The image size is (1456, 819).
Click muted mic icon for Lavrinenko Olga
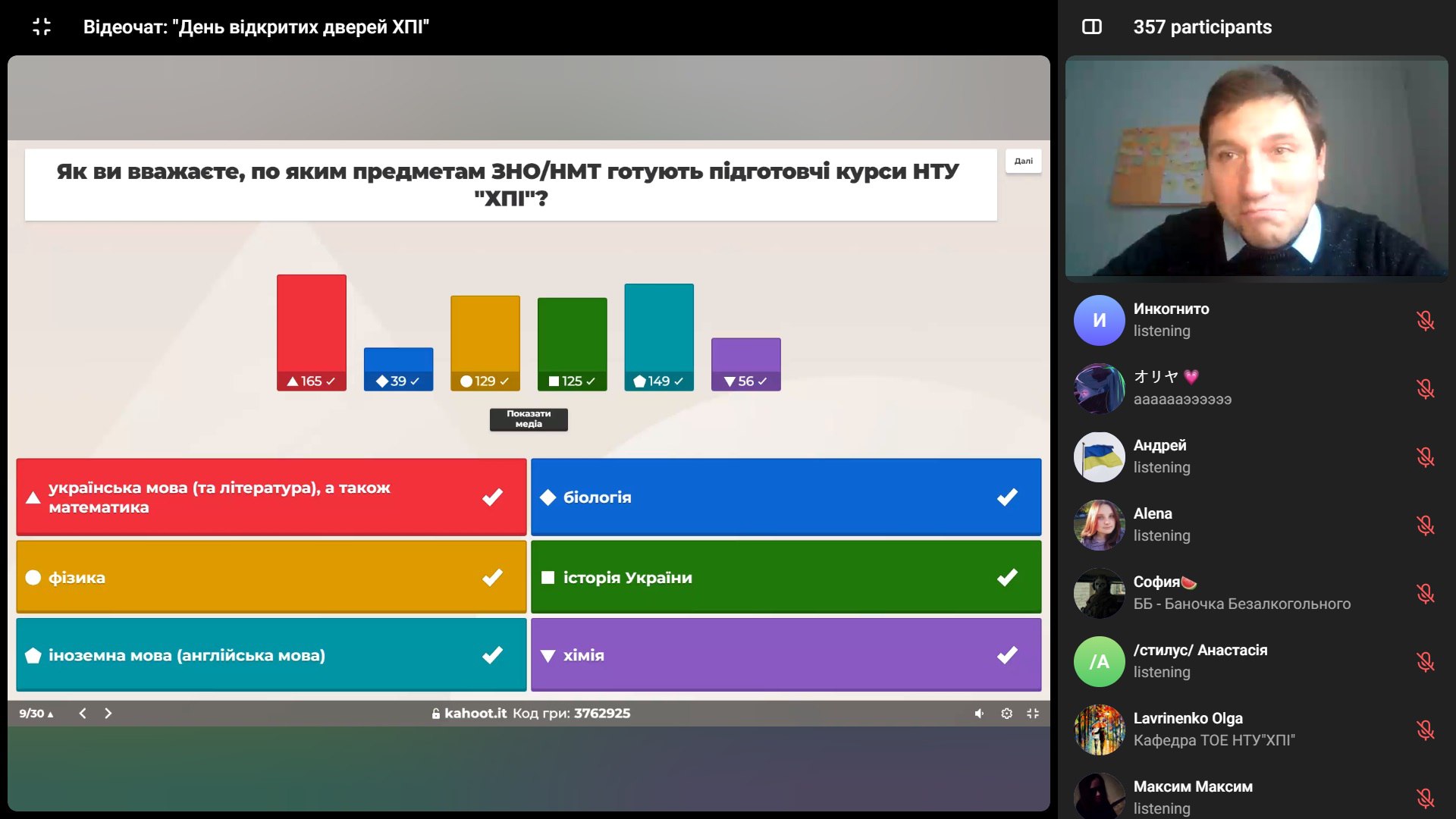[1426, 730]
